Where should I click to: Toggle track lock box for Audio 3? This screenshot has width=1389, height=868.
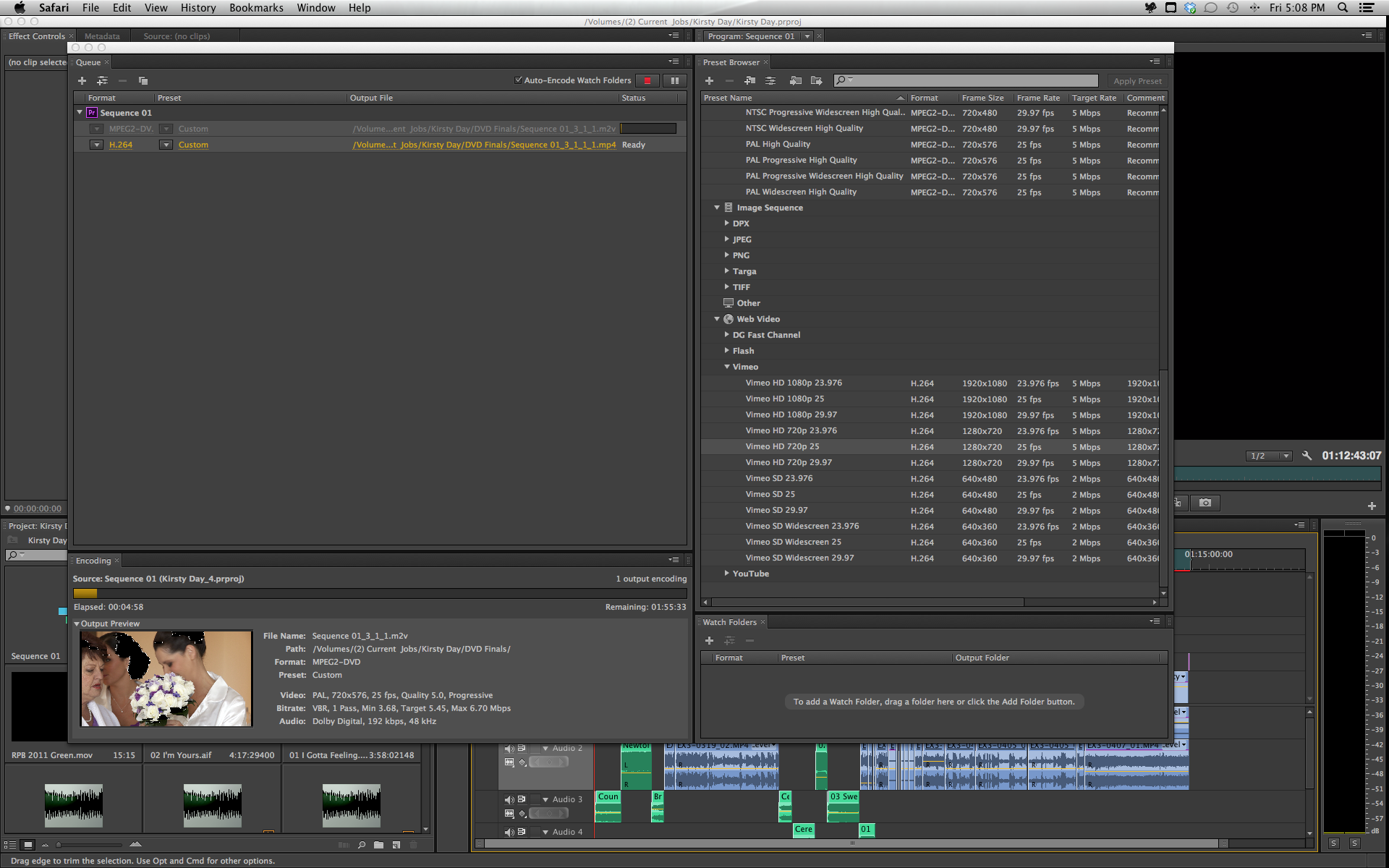click(535, 799)
